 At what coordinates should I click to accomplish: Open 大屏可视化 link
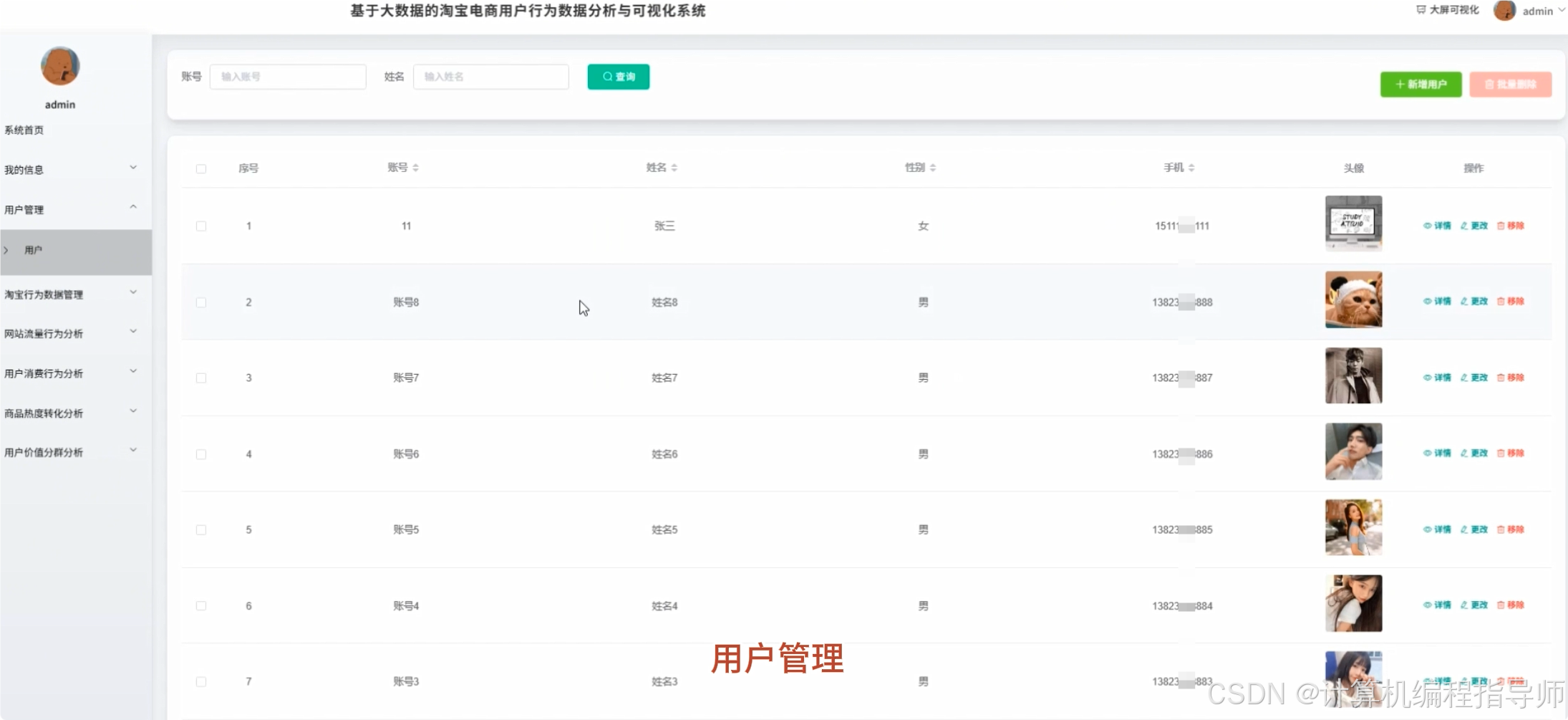1448,10
